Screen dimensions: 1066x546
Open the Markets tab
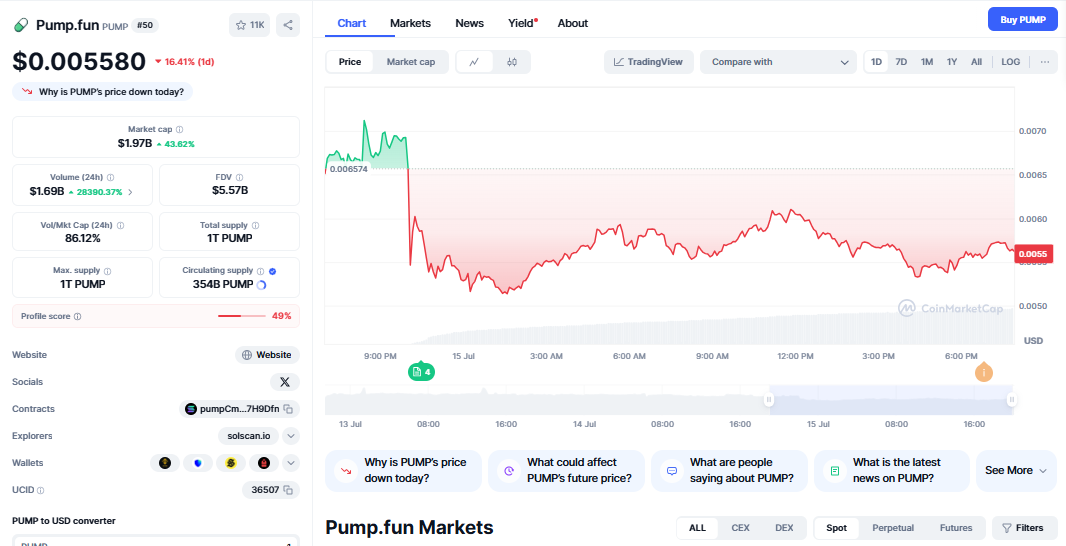(x=411, y=23)
